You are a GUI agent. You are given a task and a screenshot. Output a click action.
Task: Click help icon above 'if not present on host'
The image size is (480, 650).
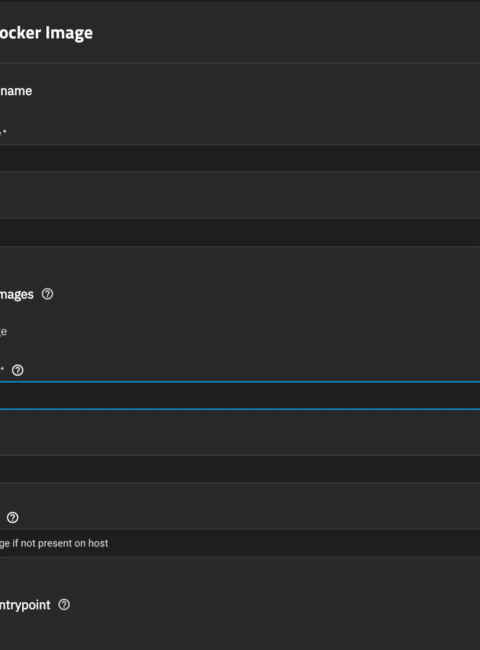point(13,517)
